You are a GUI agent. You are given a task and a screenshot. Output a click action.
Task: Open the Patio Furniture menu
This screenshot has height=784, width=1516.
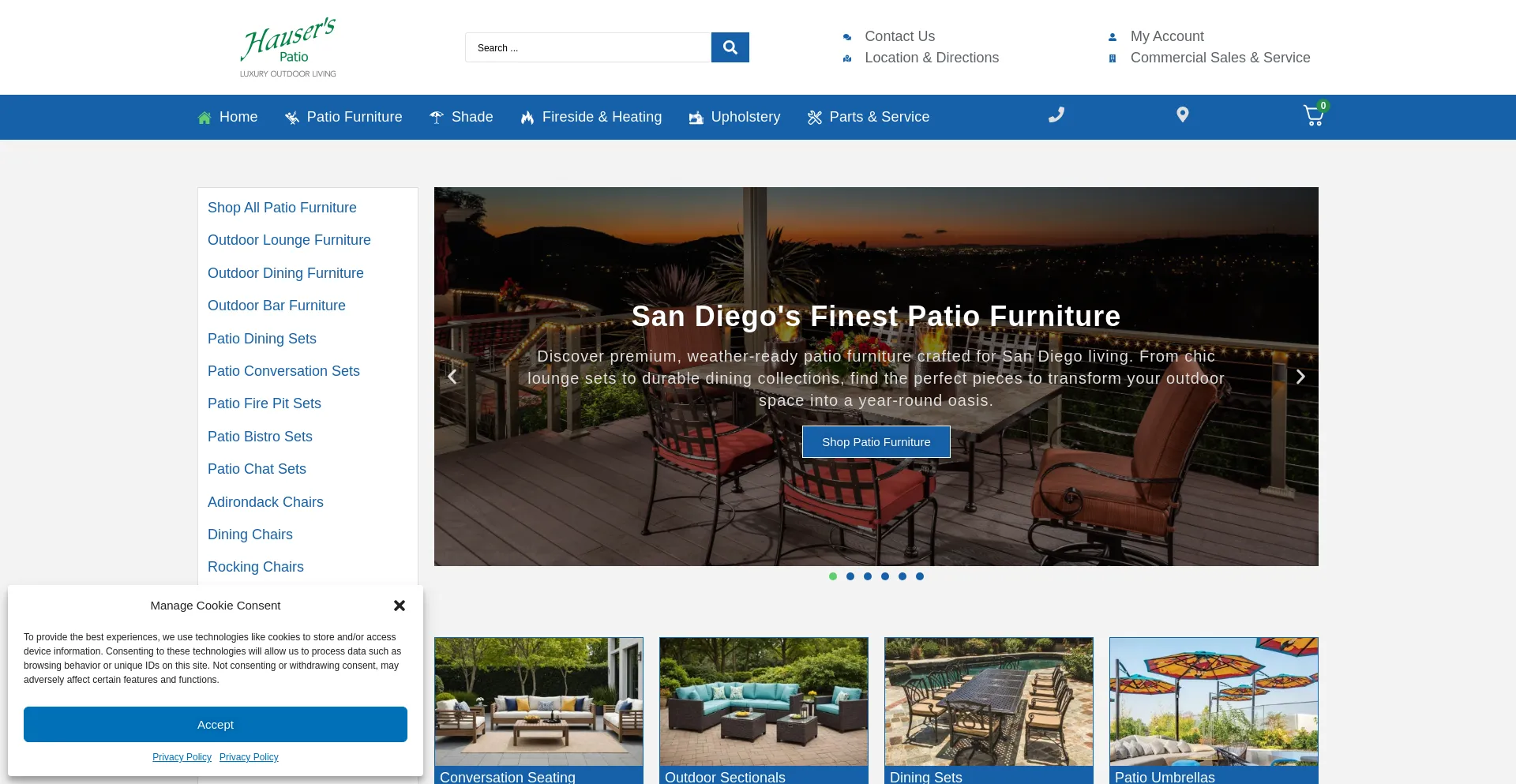point(355,117)
